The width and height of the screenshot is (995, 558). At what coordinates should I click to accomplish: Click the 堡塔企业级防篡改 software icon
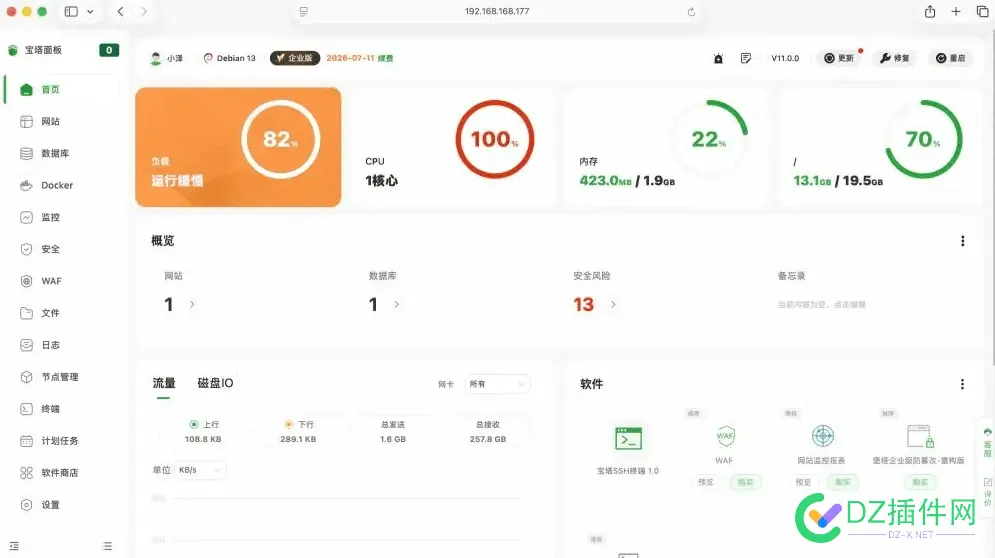click(919, 436)
